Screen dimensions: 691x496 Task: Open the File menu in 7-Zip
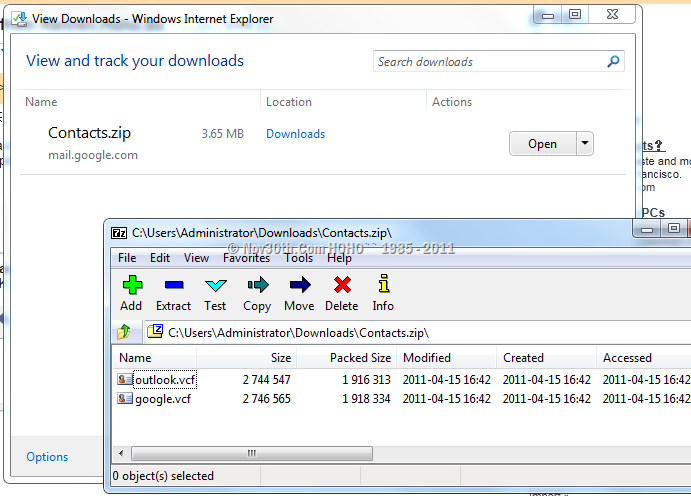pyautogui.click(x=127, y=258)
